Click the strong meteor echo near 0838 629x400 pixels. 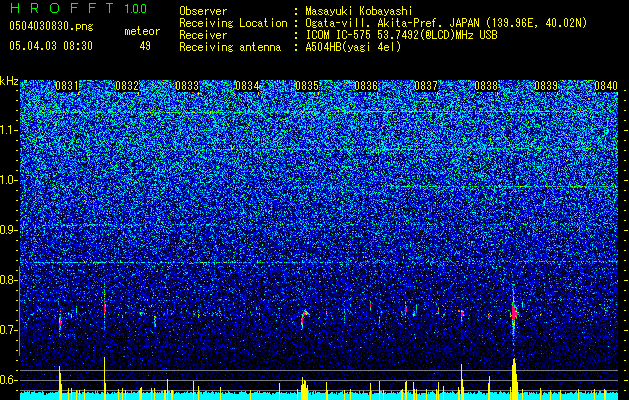coord(514,311)
